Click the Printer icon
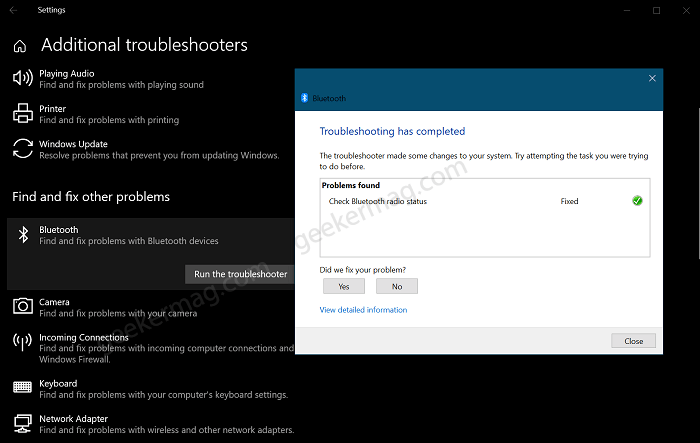The height and width of the screenshot is (443, 700). point(23,113)
